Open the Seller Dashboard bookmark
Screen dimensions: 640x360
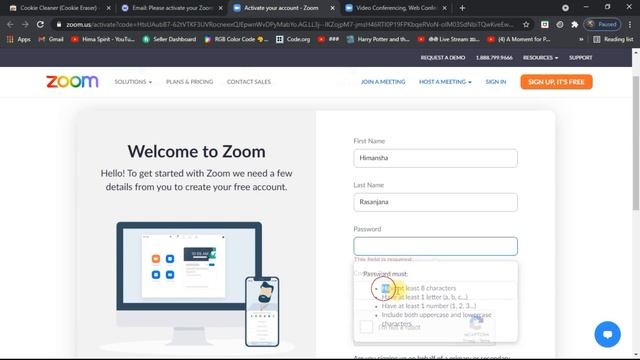pos(169,39)
